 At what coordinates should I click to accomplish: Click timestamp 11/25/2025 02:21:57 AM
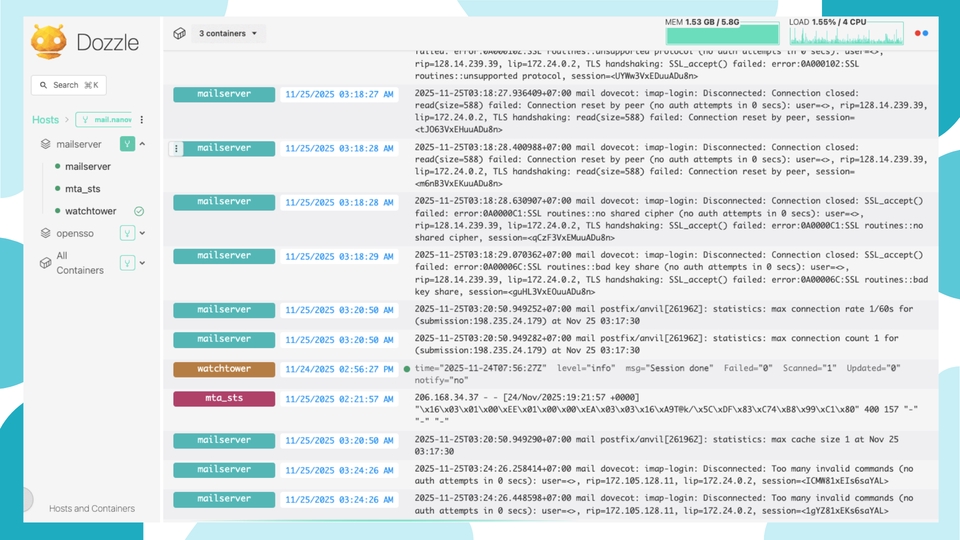pyautogui.click(x=339, y=399)
